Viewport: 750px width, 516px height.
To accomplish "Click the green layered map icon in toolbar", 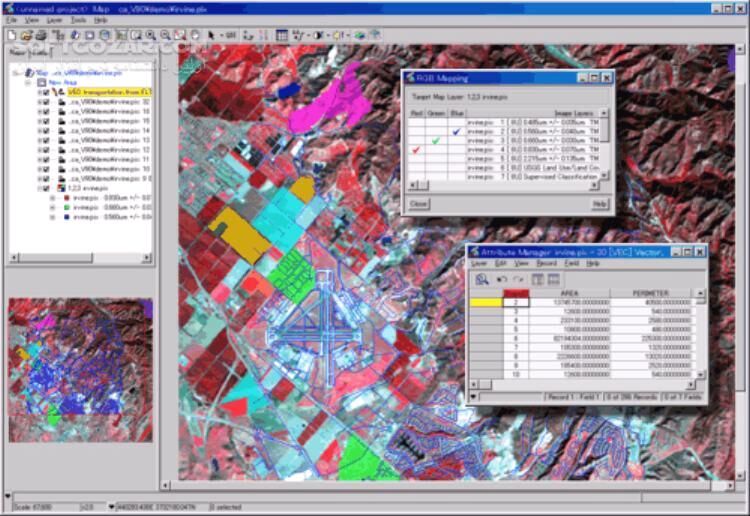I will point(360,35).
